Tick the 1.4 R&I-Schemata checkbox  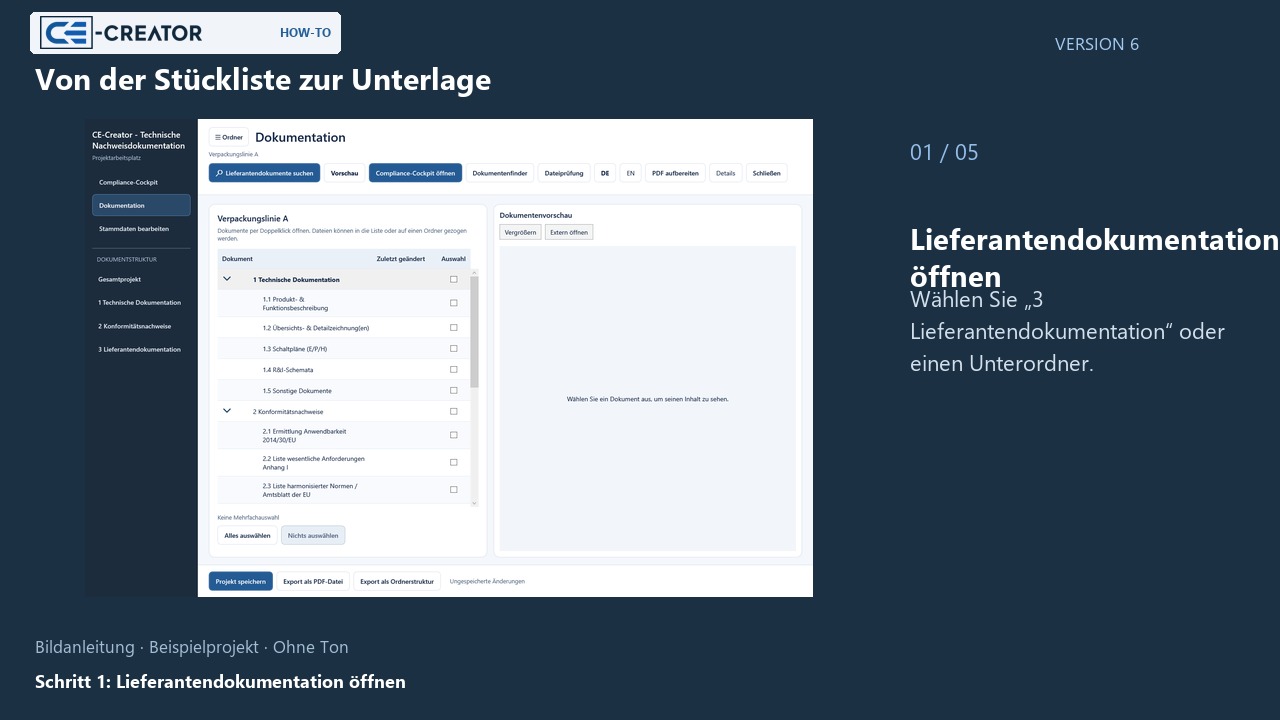454,370
